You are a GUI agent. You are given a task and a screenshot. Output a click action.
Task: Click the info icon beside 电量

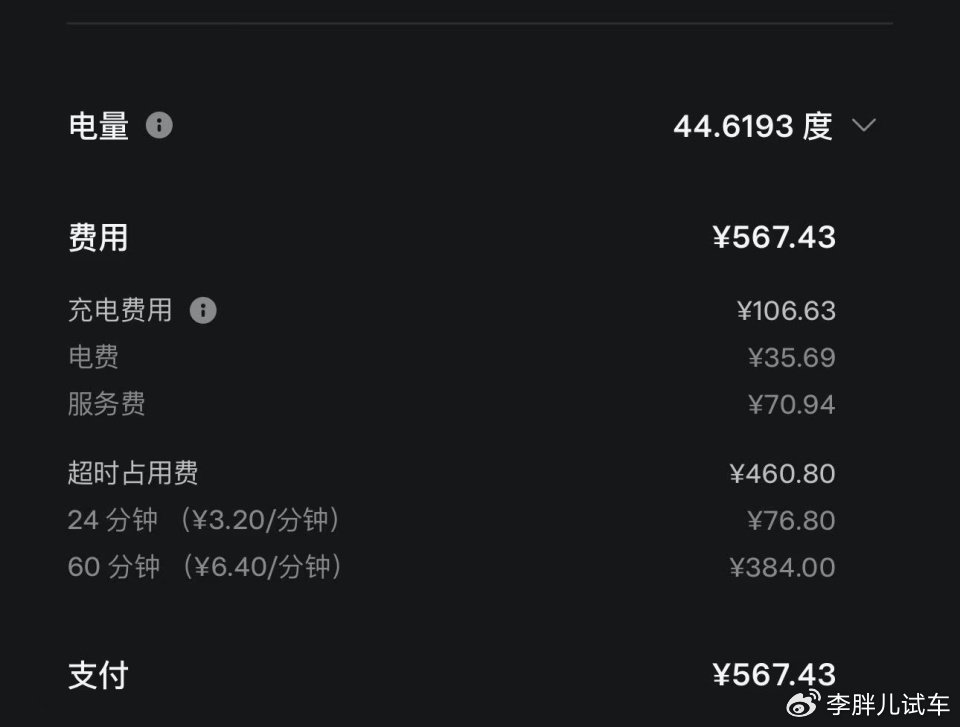[x=159, y=126]
